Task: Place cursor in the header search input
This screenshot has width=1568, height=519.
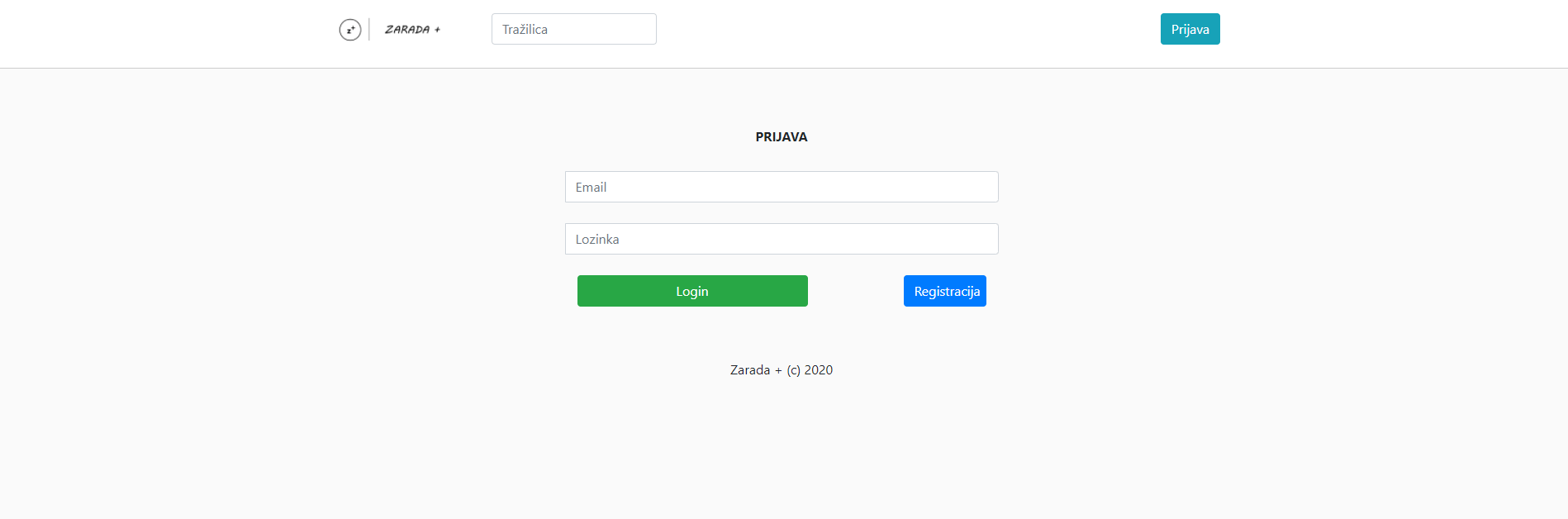Action: 573,29
